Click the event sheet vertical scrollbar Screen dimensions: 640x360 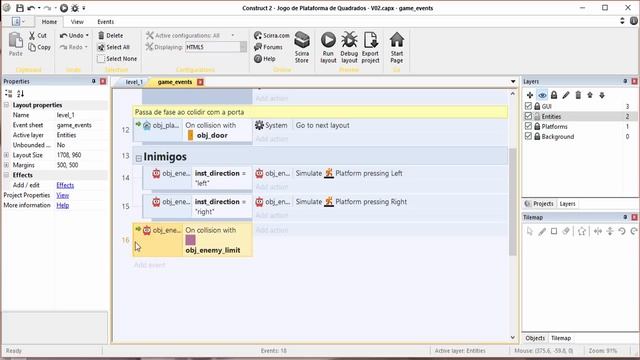point(513,202)
